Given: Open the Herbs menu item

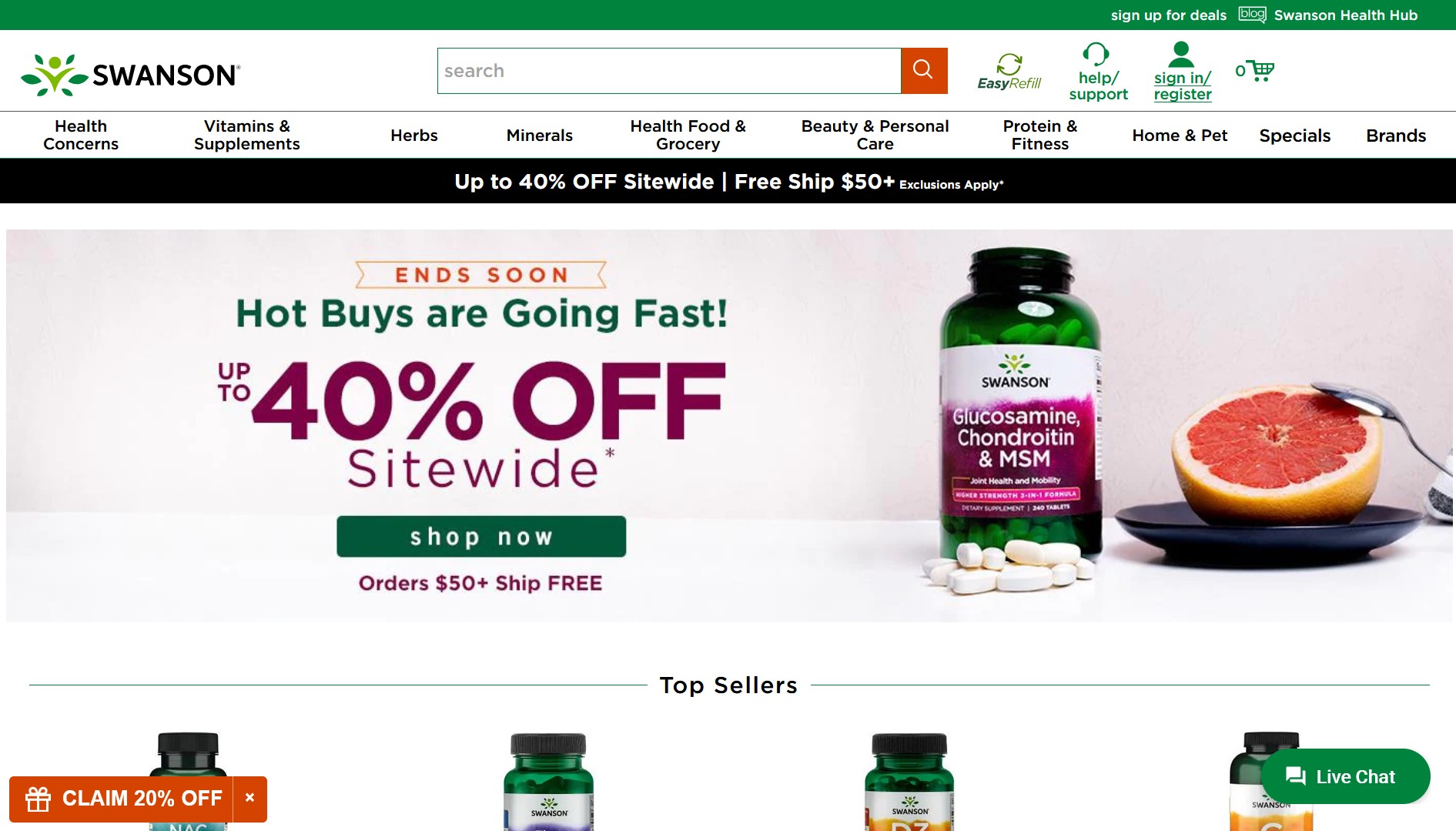Looking at the screenshot, I should click(414, 136).
